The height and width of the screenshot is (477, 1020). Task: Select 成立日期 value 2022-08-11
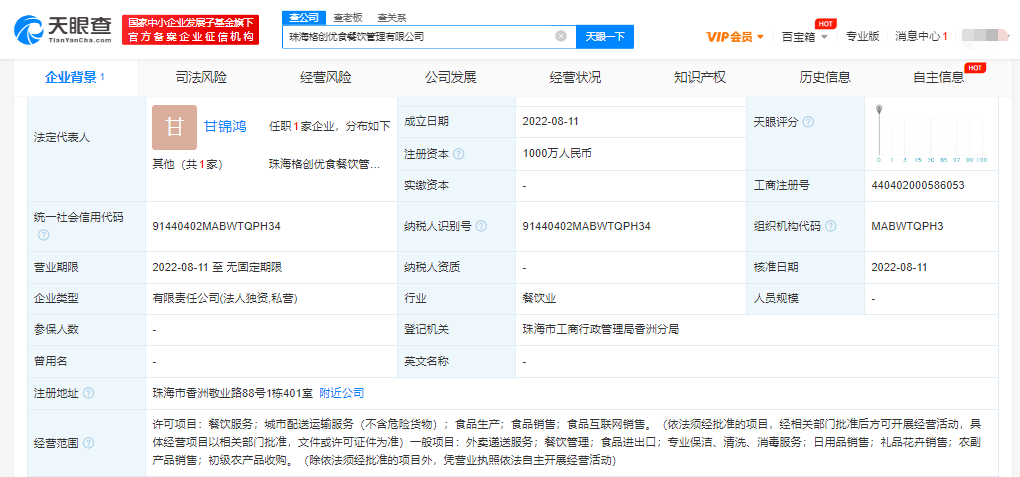point(550,122)
